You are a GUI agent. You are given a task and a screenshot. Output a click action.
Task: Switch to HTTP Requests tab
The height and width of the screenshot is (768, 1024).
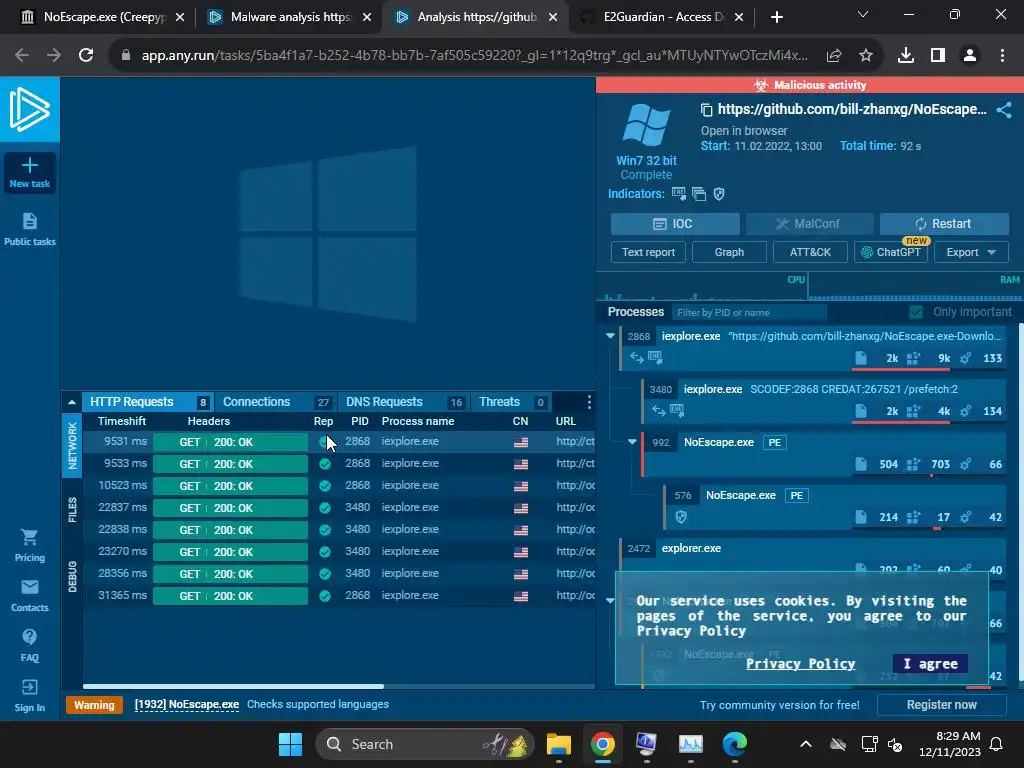click(x=148, y=402)
